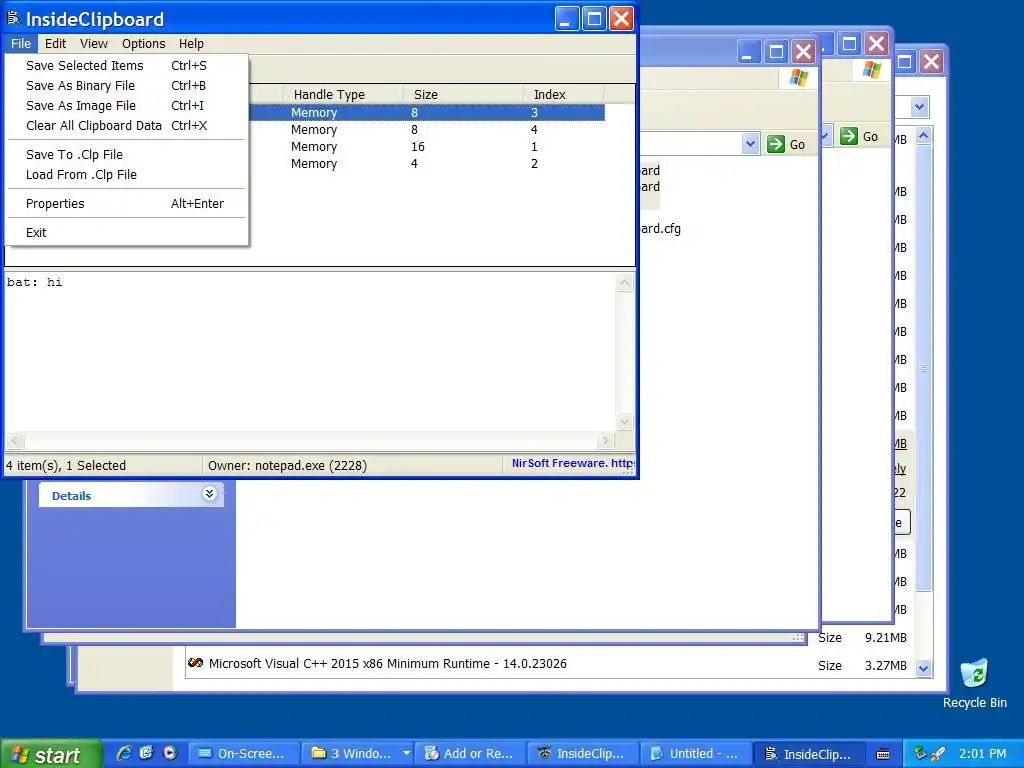Switch to On-Screen Keyboard taskbar button
Viewport: 1024px width, 768px height.
click(245, 754)
